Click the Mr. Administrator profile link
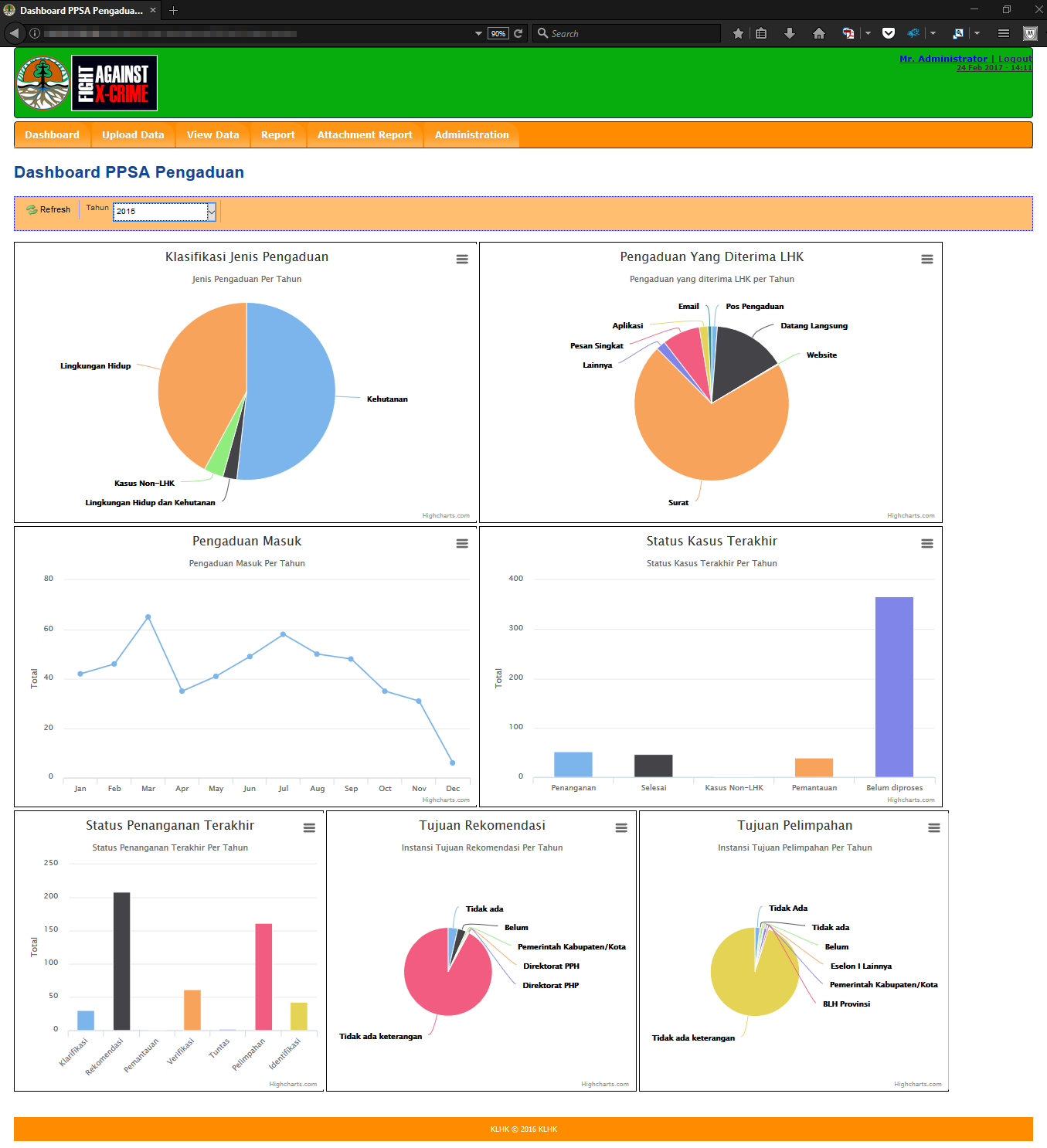 (x=943, y=59)
